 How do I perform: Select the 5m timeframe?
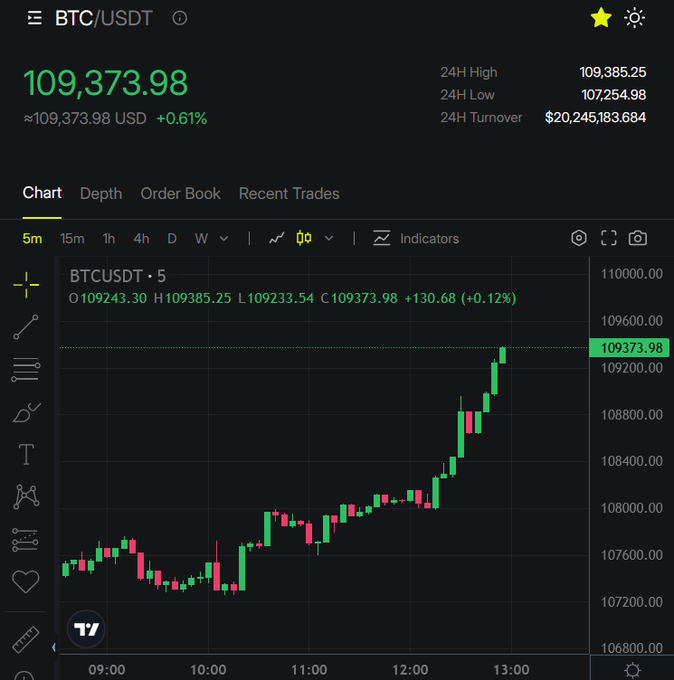[32, 239]
